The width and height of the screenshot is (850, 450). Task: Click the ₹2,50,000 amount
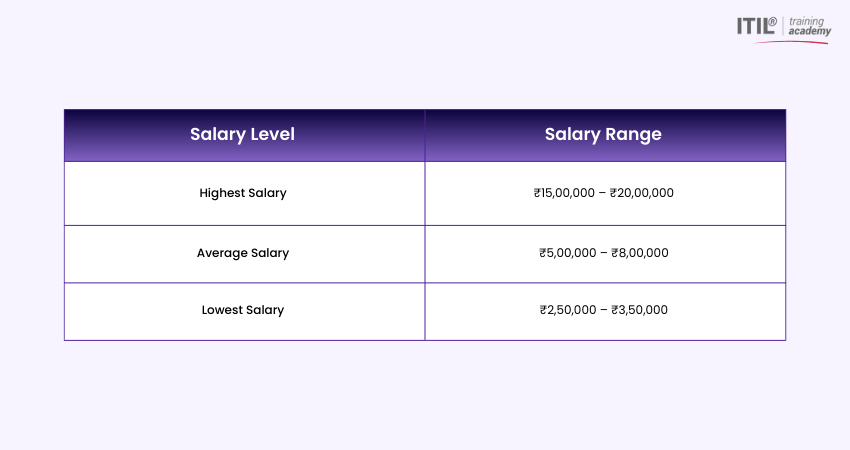(568, 310)
